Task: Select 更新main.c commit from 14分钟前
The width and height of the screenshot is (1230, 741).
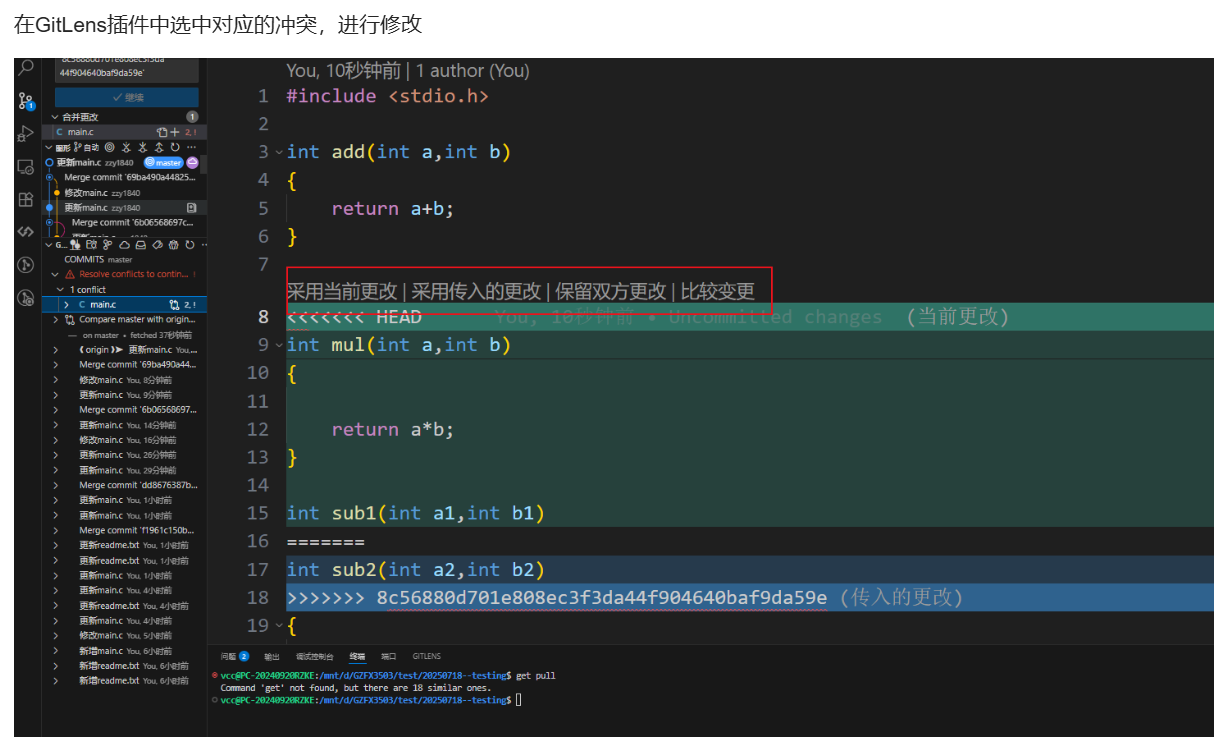Action: [128, 425]
